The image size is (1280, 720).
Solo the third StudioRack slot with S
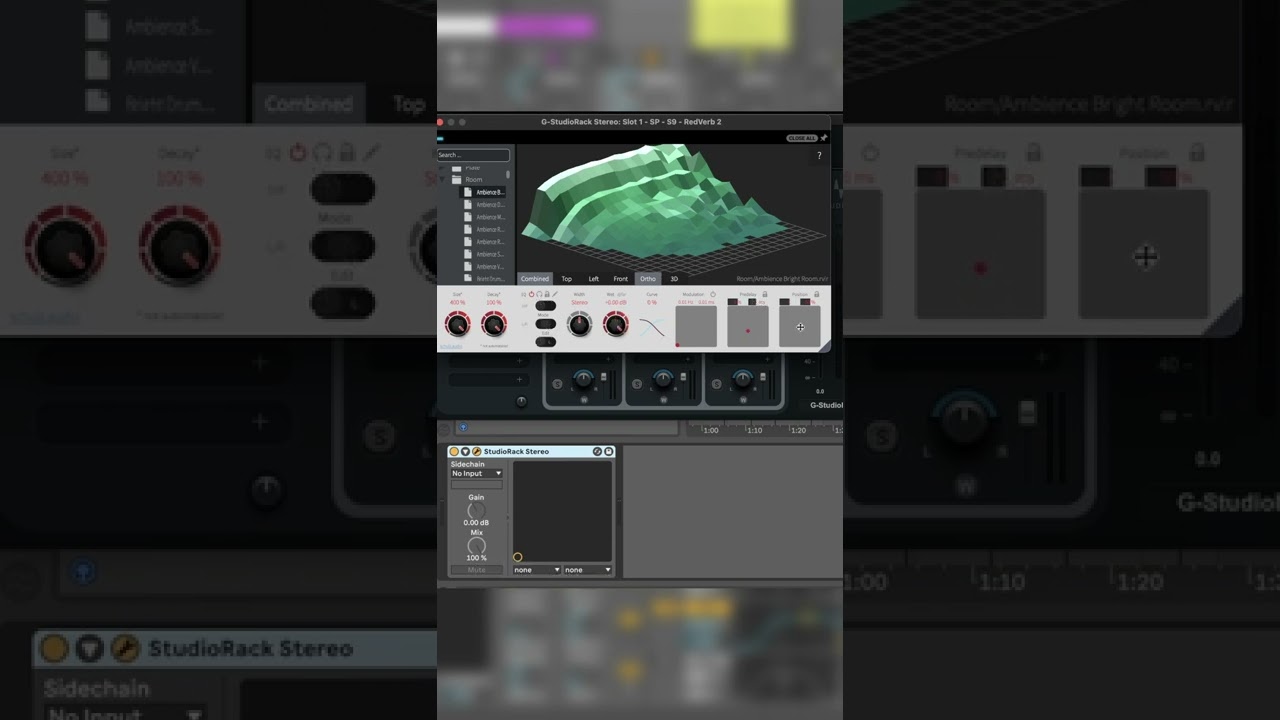[716, 384]
